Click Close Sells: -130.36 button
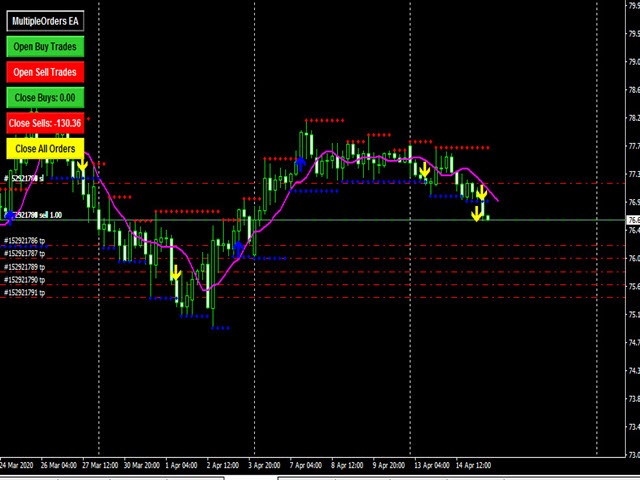 [x=45, y=123]
